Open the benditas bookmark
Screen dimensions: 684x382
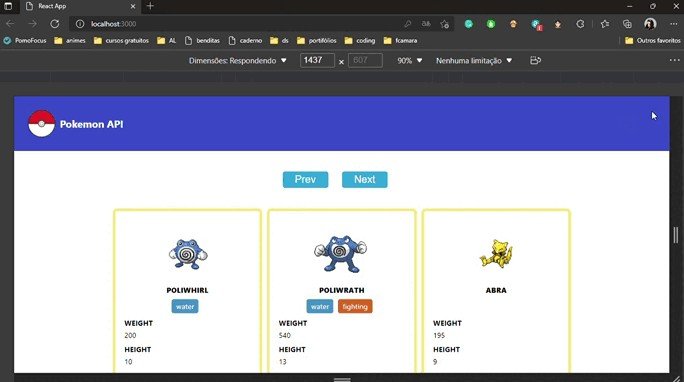pyautogui.click(x=202, y=41)
